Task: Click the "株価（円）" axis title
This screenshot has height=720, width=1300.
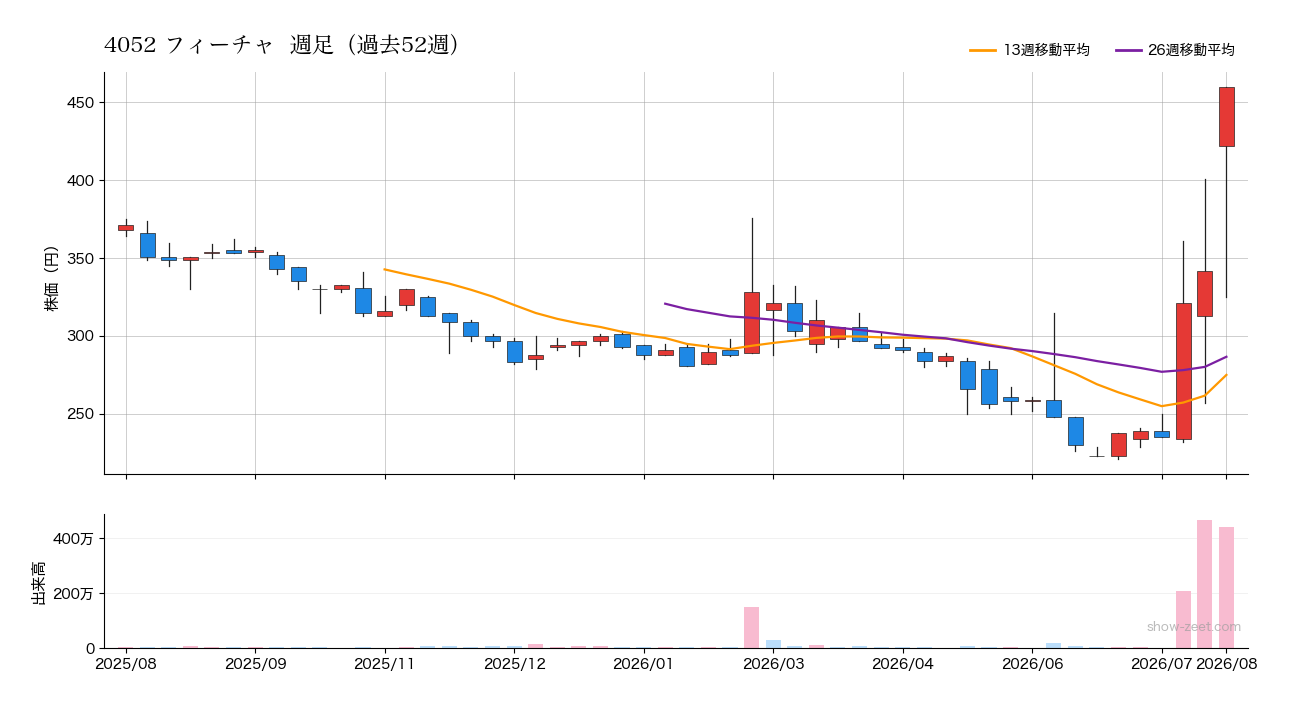Action: tap(52, 278)
